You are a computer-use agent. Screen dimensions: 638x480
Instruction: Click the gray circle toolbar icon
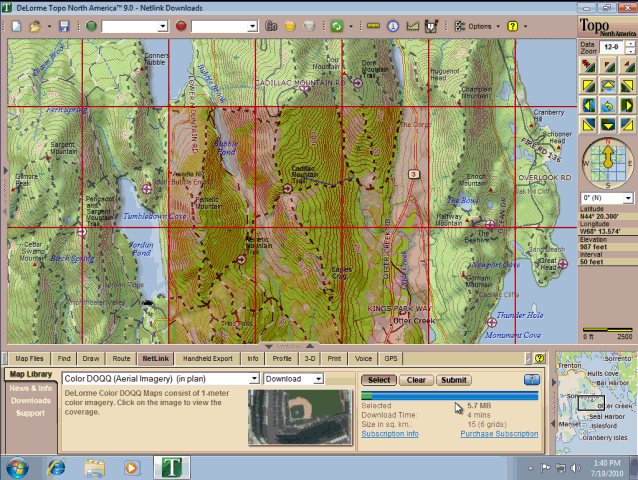(309, 26)
